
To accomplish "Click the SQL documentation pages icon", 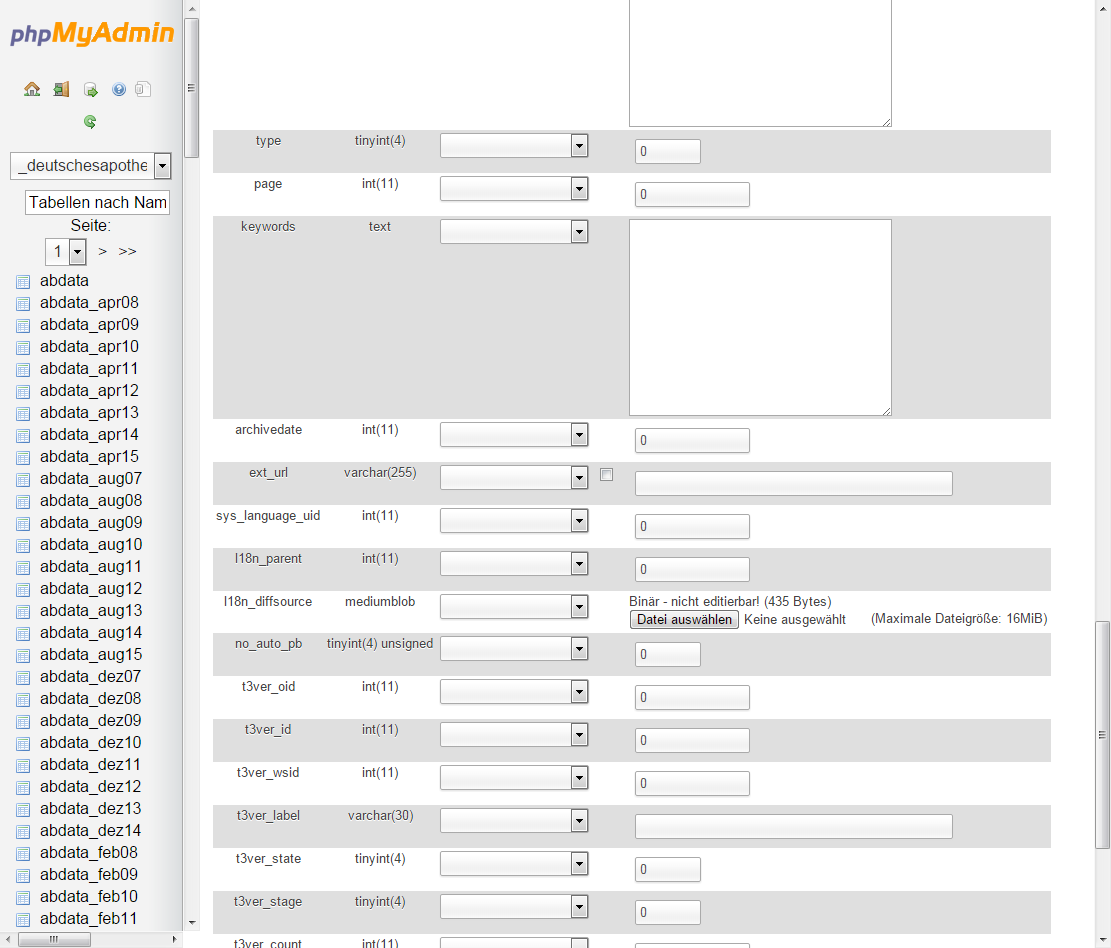I will coord(143,90).
